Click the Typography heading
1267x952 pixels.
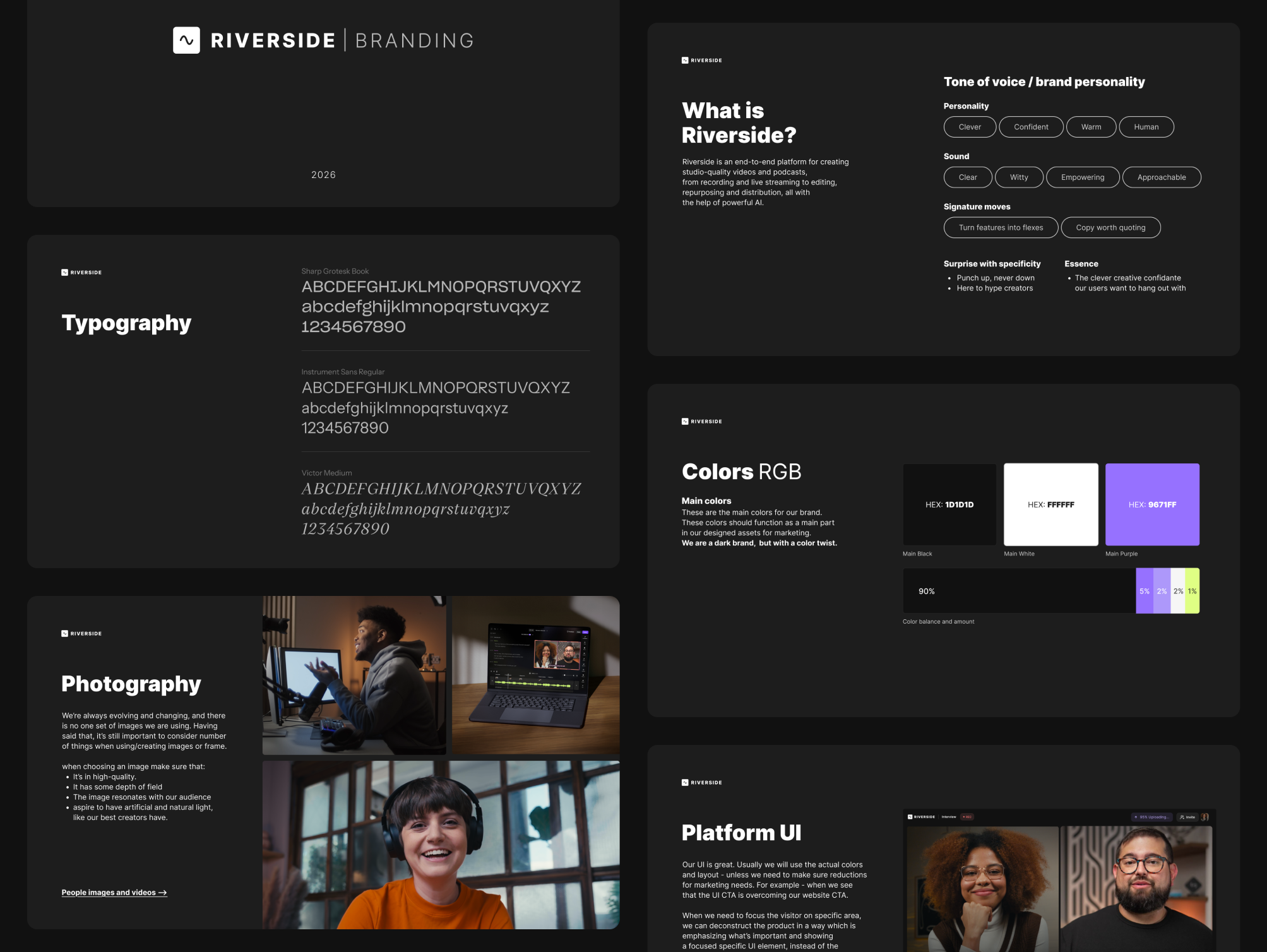click(126, 323)
